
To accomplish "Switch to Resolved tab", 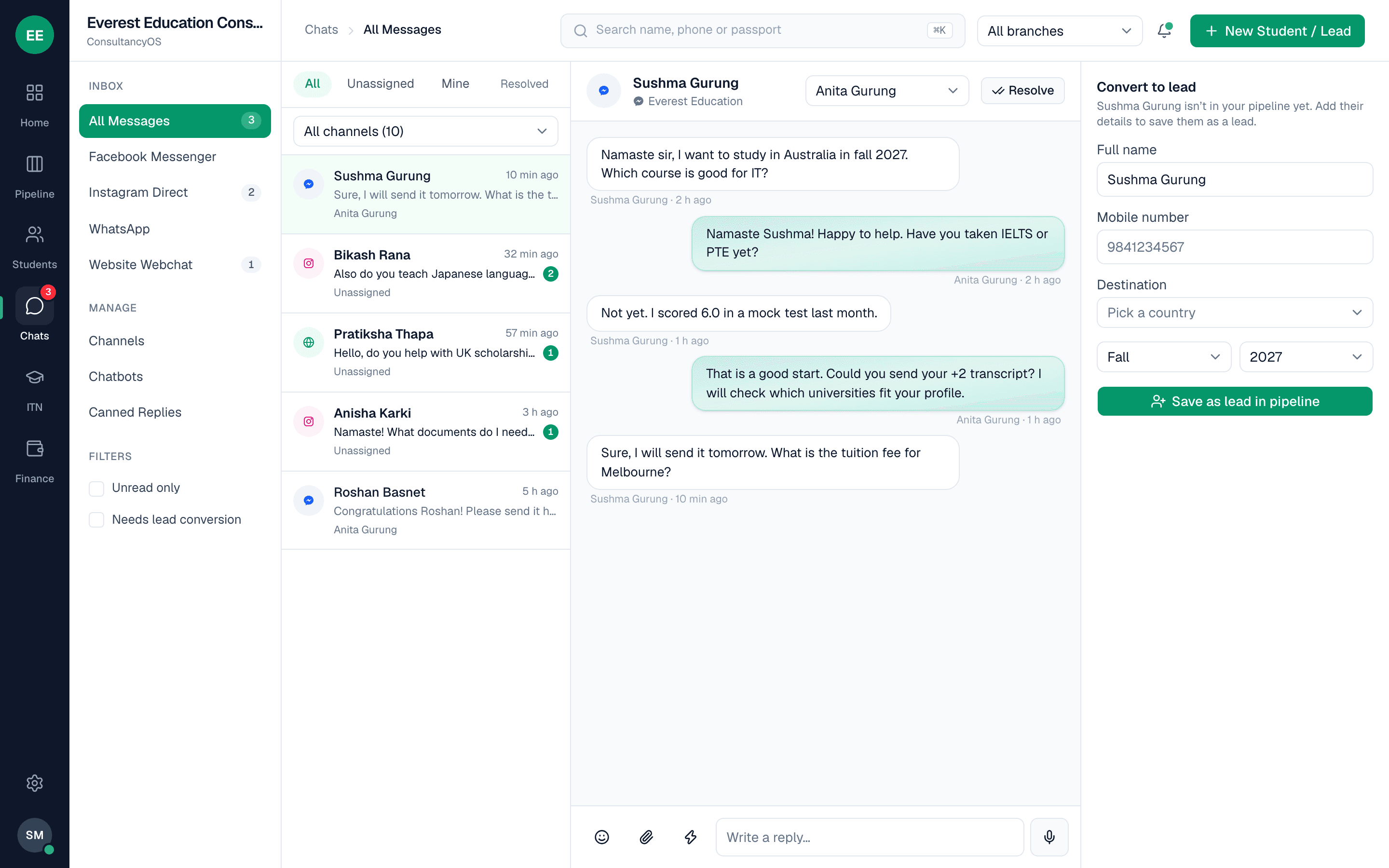I will 524,84.
